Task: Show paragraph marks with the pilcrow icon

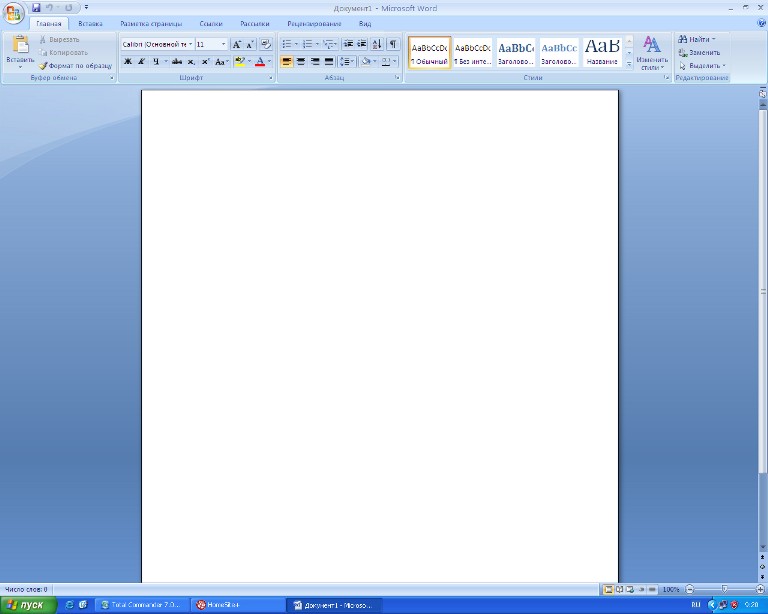Action: click(x=393, y=44)
